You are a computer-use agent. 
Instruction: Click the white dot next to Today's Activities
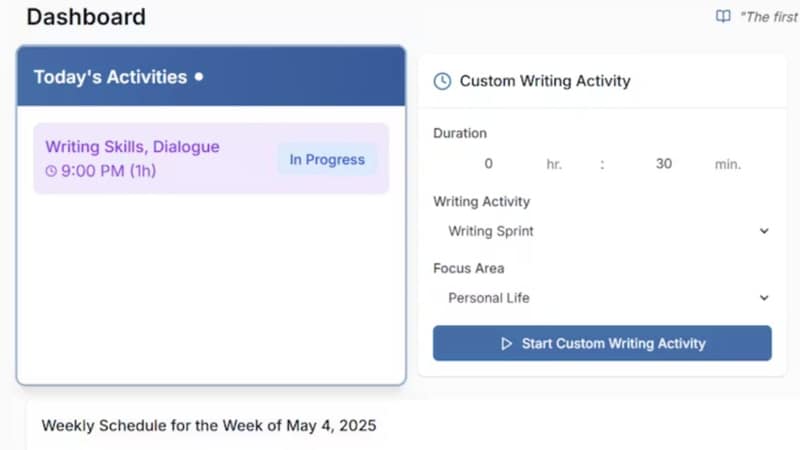click(199, 76)
